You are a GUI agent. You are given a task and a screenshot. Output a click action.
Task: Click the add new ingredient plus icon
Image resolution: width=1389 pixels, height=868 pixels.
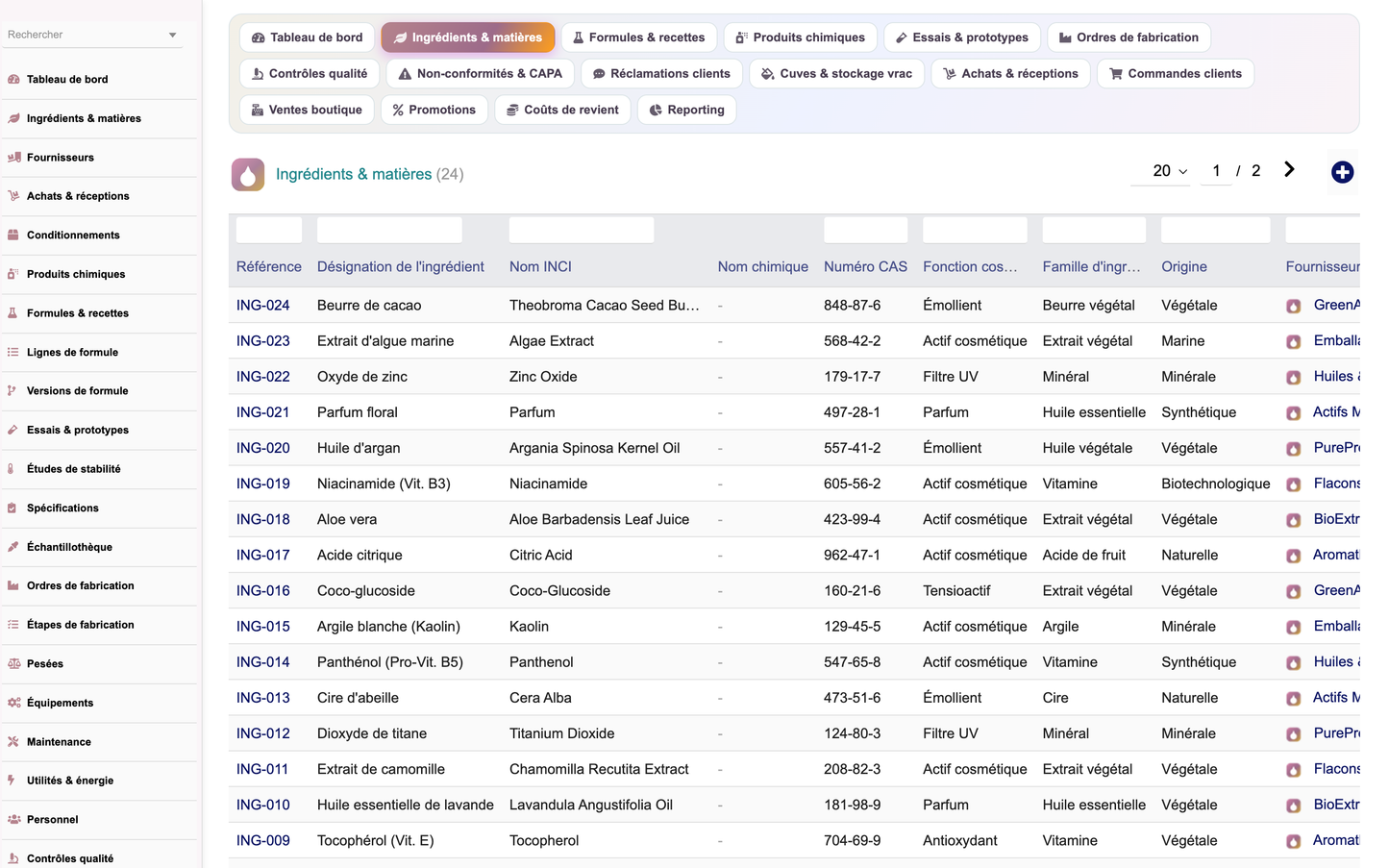(1342, 172)
